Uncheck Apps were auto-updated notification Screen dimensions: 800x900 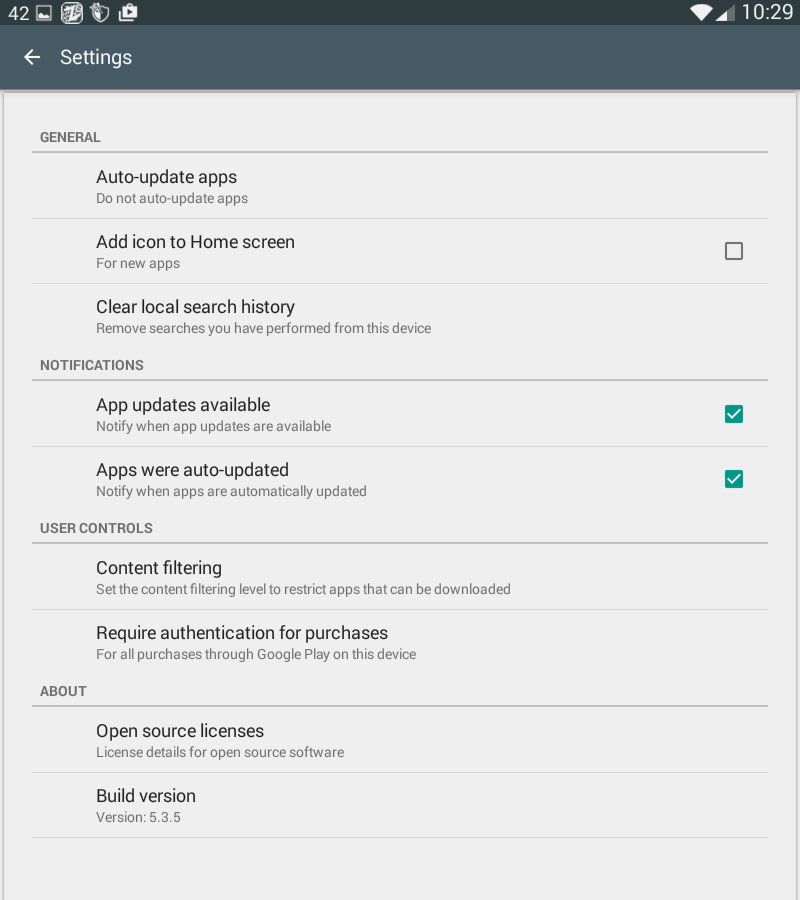(734, 478)
